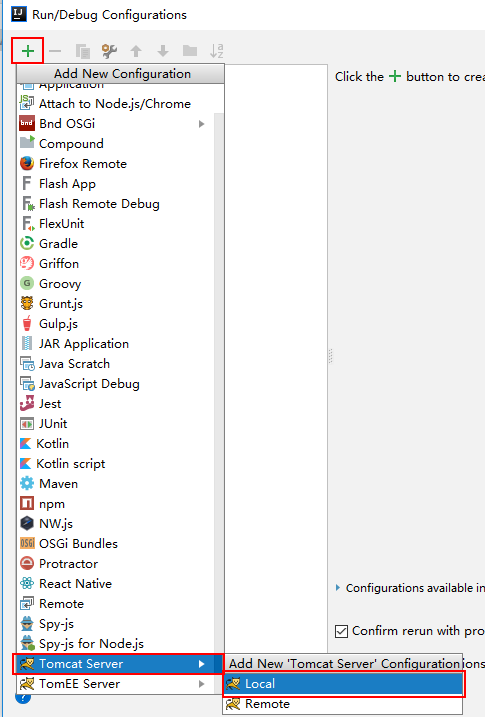Screen dimensions: 485x717
Task: Click the Spy-js icon
Action: click(27, 623)
